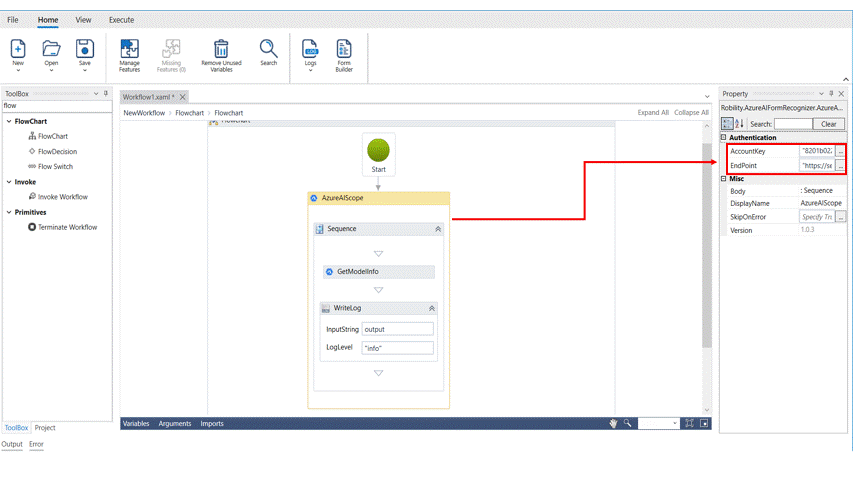Image resolution: width=853 pixels, height=480 pixels.
Task: Select the green Start node
Action: (x=378, y=150)
